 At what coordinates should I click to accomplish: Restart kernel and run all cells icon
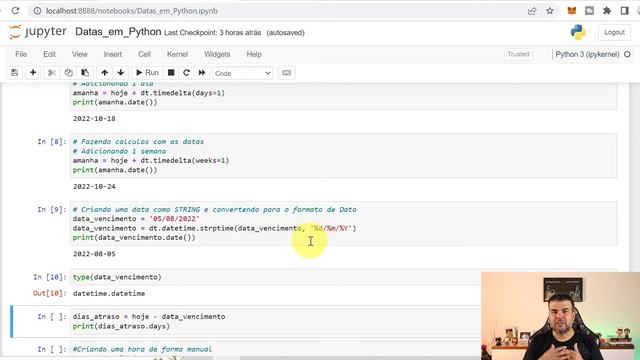[x=202, y=73]
